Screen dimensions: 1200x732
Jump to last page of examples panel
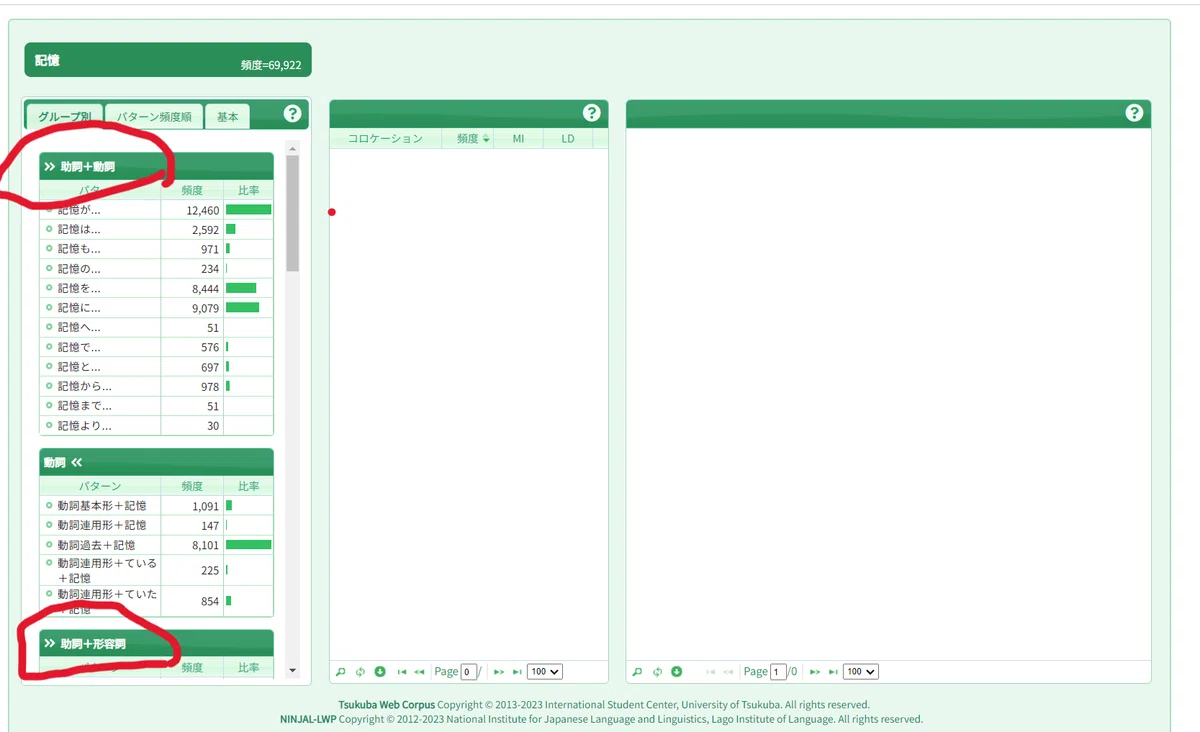pyautogui.click(x=833, y=672)
